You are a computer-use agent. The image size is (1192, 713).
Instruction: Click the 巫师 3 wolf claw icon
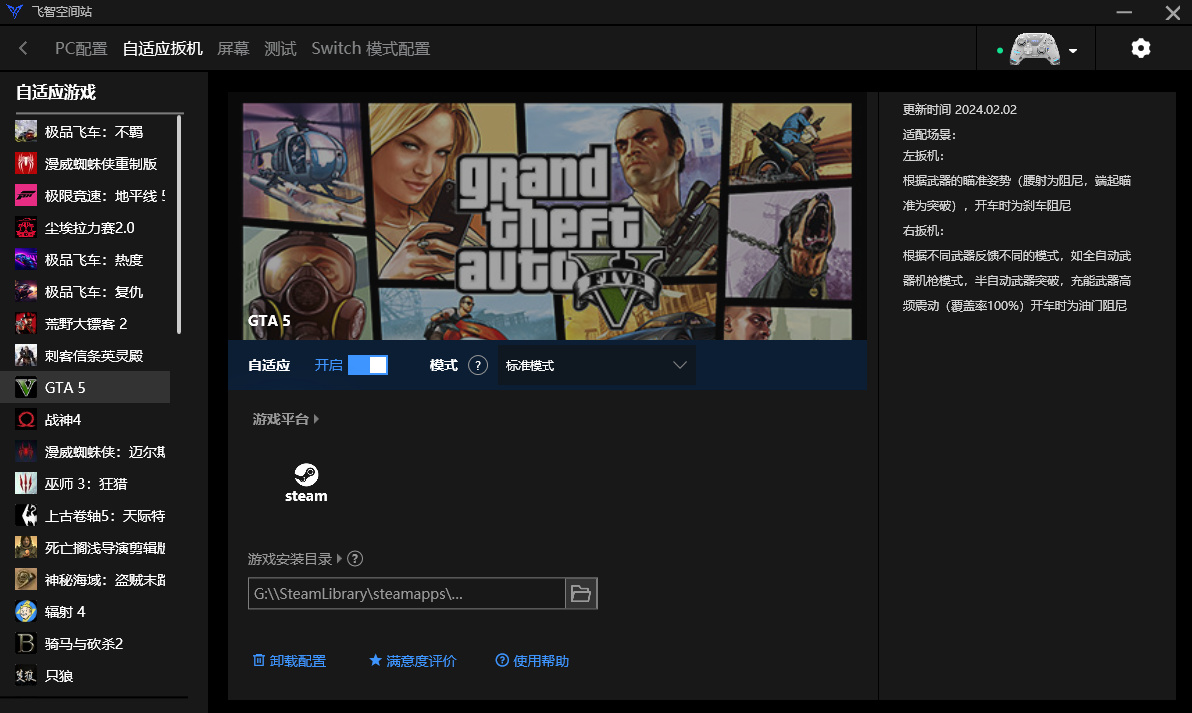pos(26,483)
